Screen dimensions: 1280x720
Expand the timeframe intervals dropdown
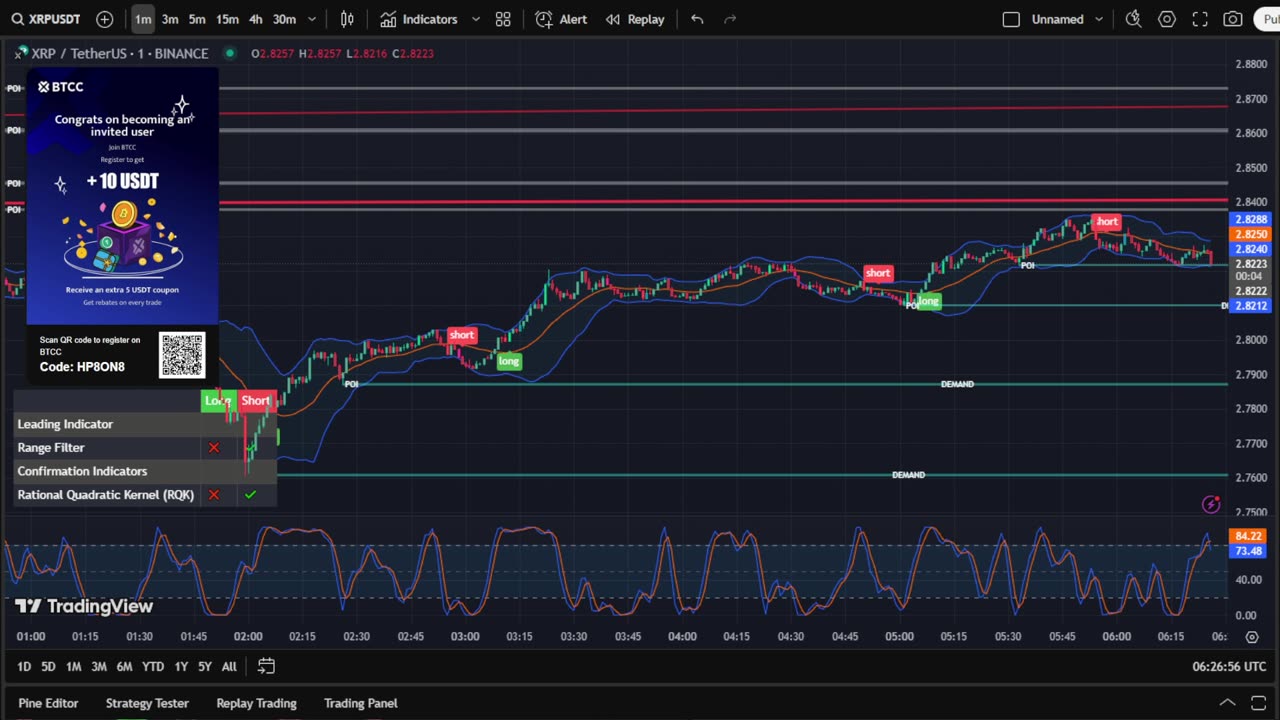pos(312,19)
